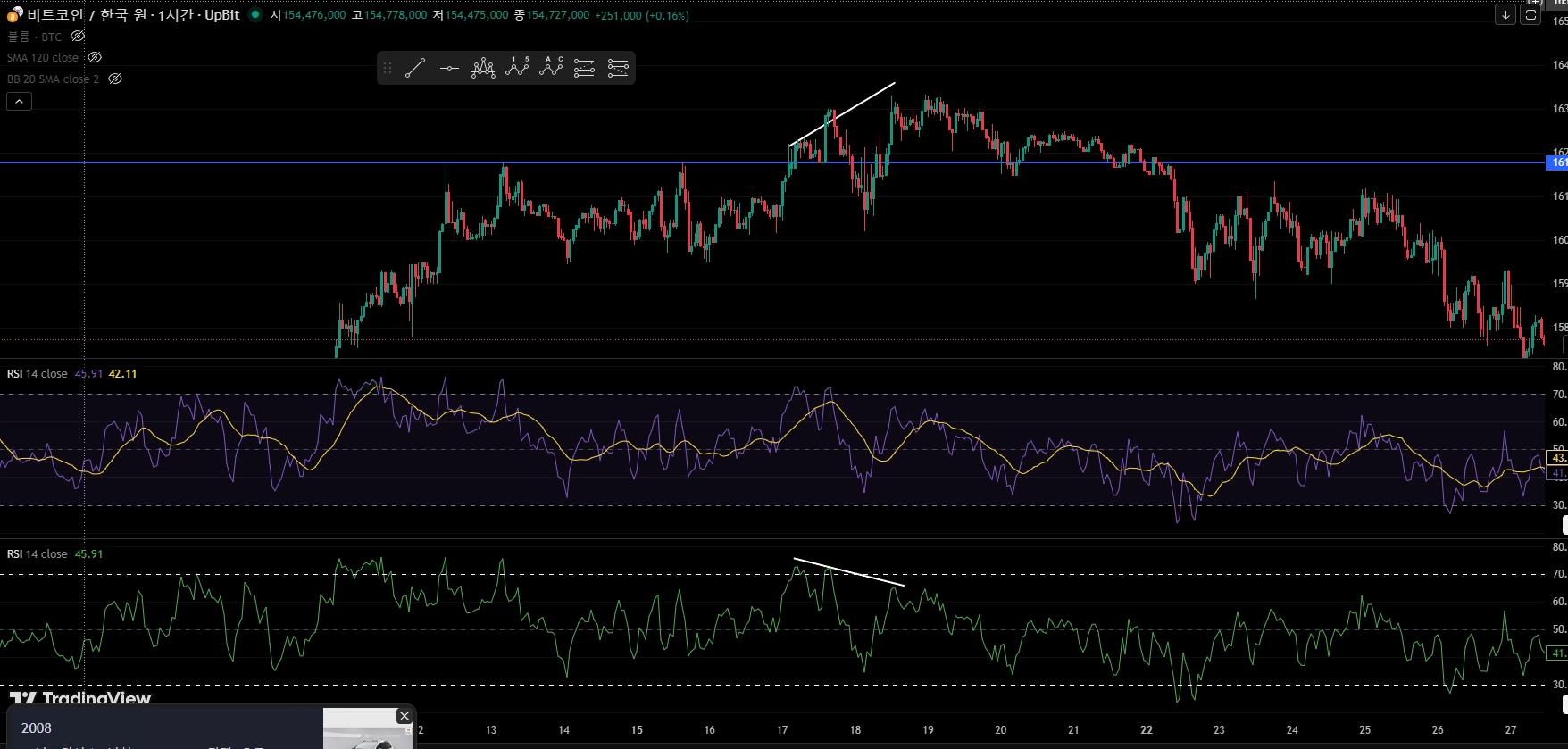
Task: Select the Trend Line drawing tool
Action: coord(415,68)
